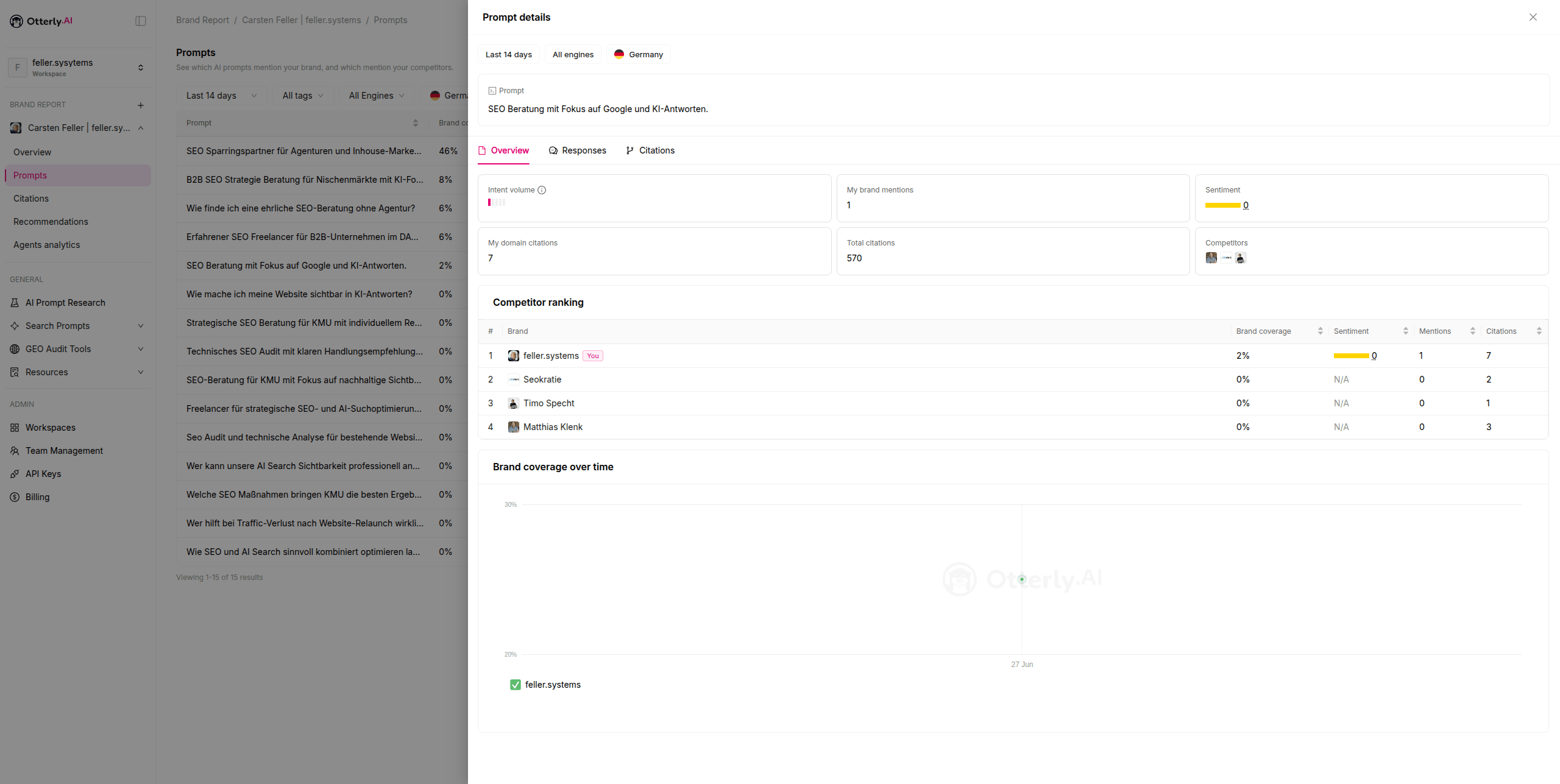Screen dimensions: 1560x784
Task: Sort the competitor table by Citations
Action: [1539, 331]
